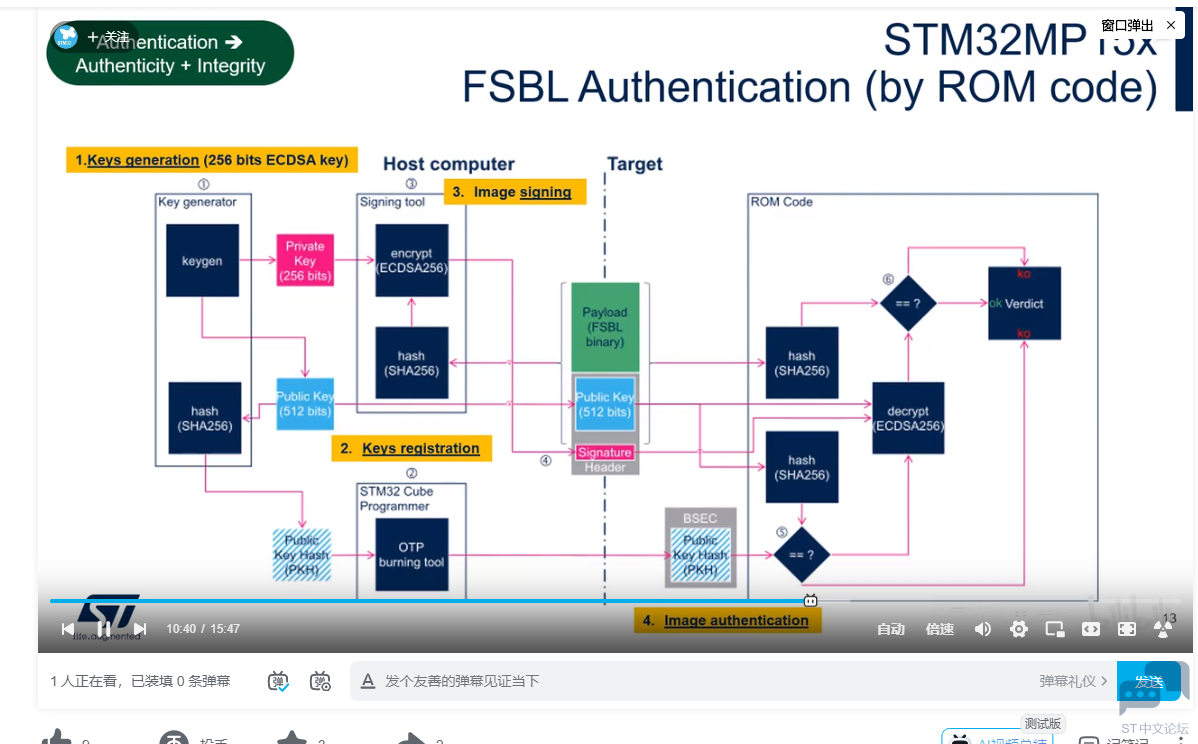Screen dimensions: 1198x744
Task: Share the video via arrow icon
Action: coord(411,737)
